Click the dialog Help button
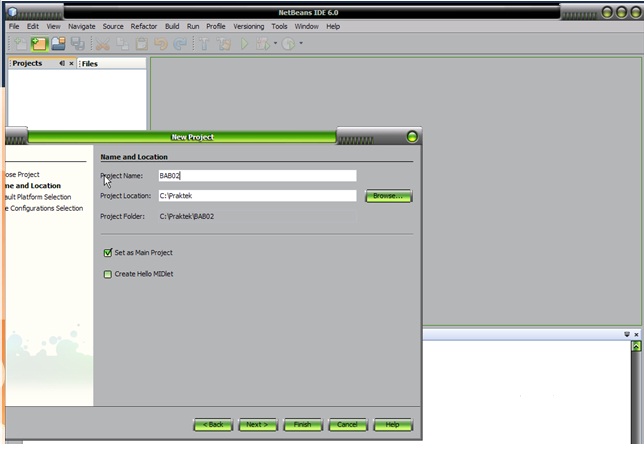The height and width of the screenshot is (454, 644). (x=393, y=424)
